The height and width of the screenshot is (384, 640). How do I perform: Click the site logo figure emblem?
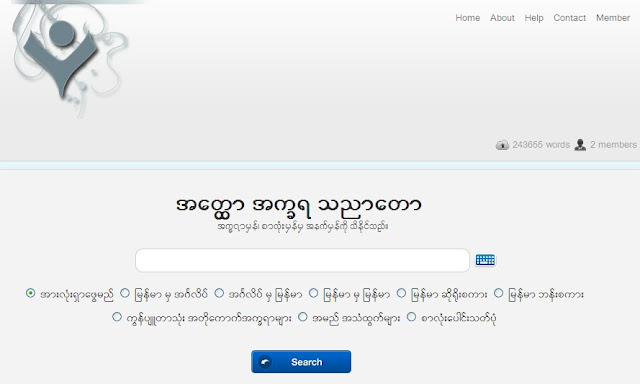point(61,58)
